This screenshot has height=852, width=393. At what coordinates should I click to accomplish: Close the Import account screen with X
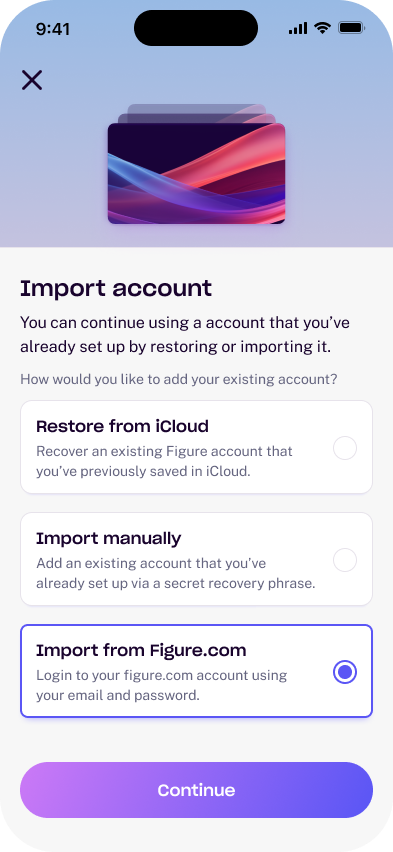click(x=32, y=80)
